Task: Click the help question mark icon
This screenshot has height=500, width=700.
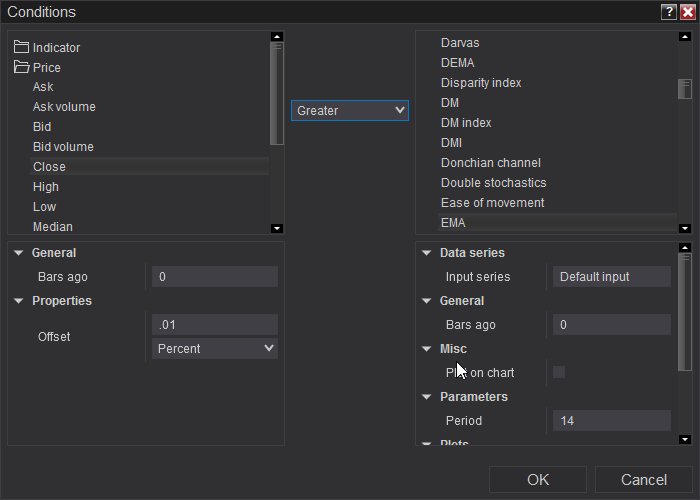Action: pos(668,12)
